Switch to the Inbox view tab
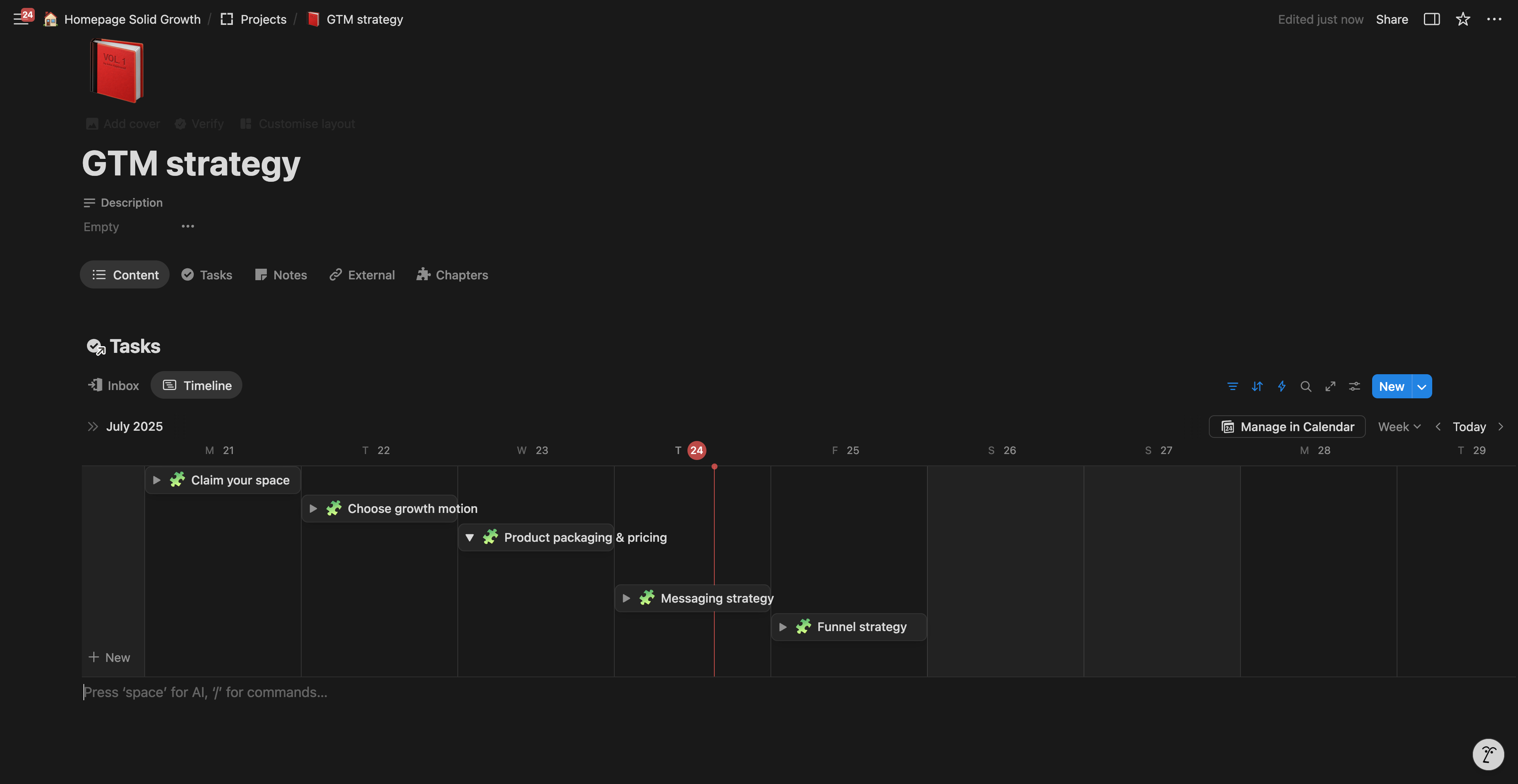Image resolution: width=1518 pixels, height=784 pixels. pos(114,386)
